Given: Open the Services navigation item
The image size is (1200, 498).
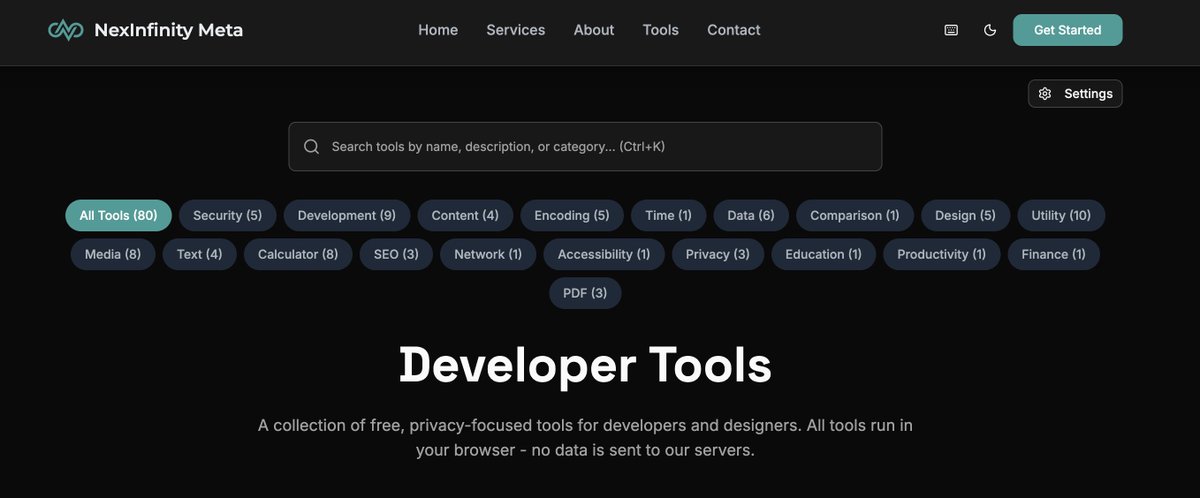Looking at the screenshot, I should [x=516, y=30].
